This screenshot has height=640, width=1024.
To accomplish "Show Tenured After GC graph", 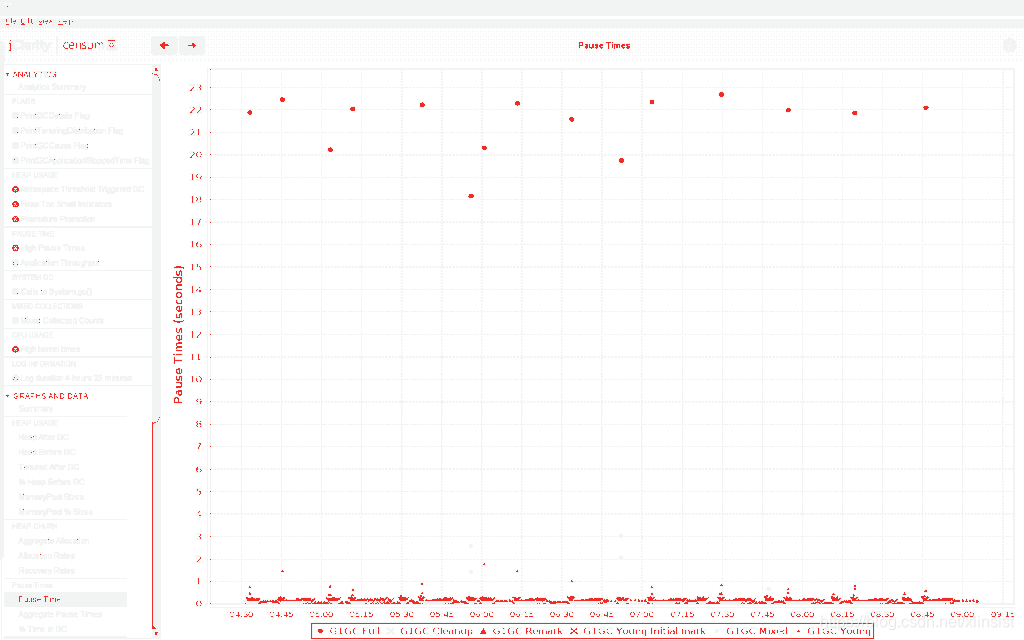I will tap(48, 467).
